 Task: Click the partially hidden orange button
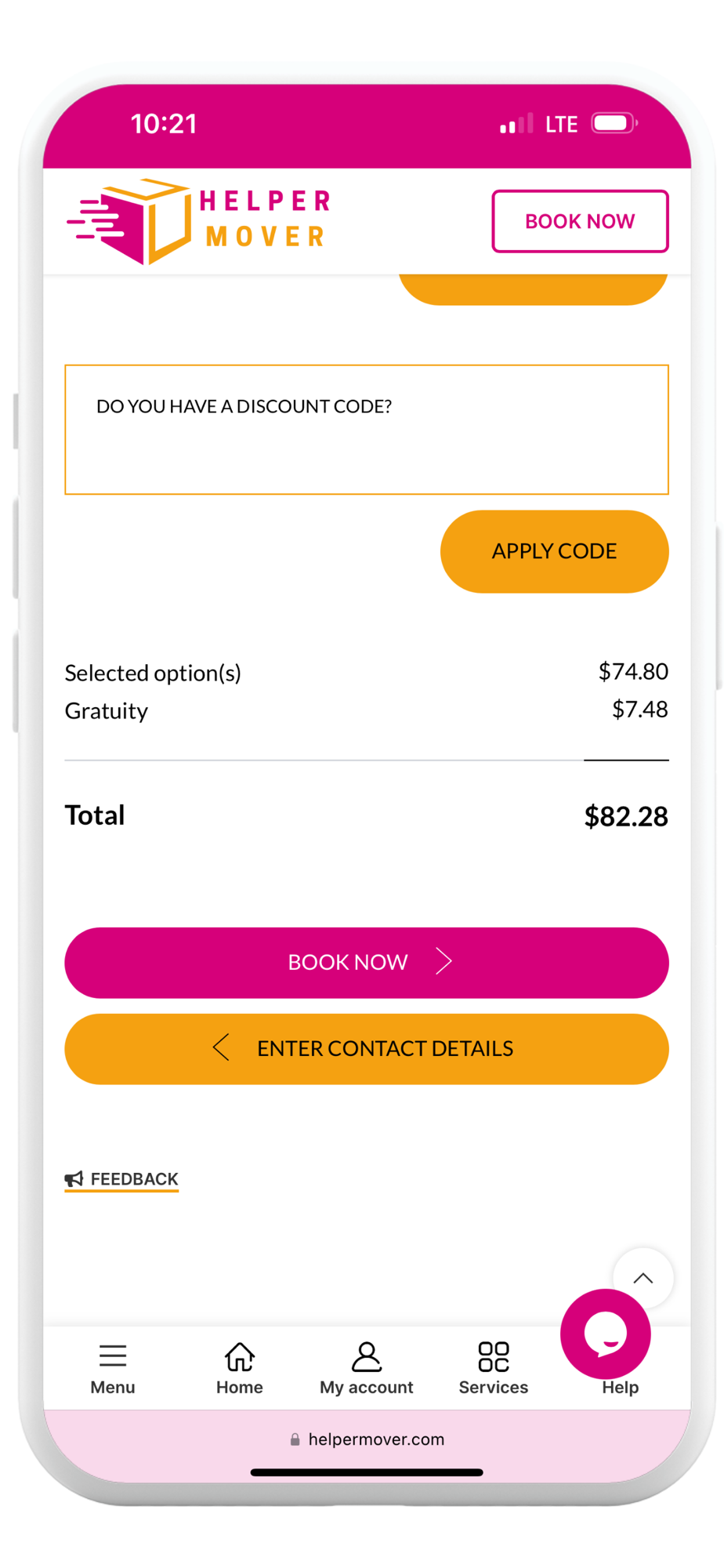pos(533,289)
